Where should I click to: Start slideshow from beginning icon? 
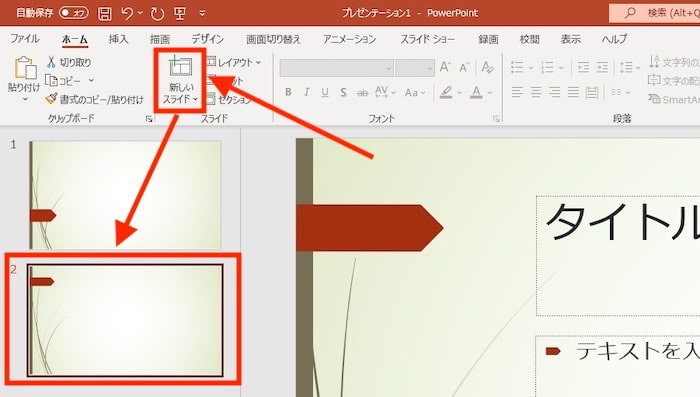[180, 13]
